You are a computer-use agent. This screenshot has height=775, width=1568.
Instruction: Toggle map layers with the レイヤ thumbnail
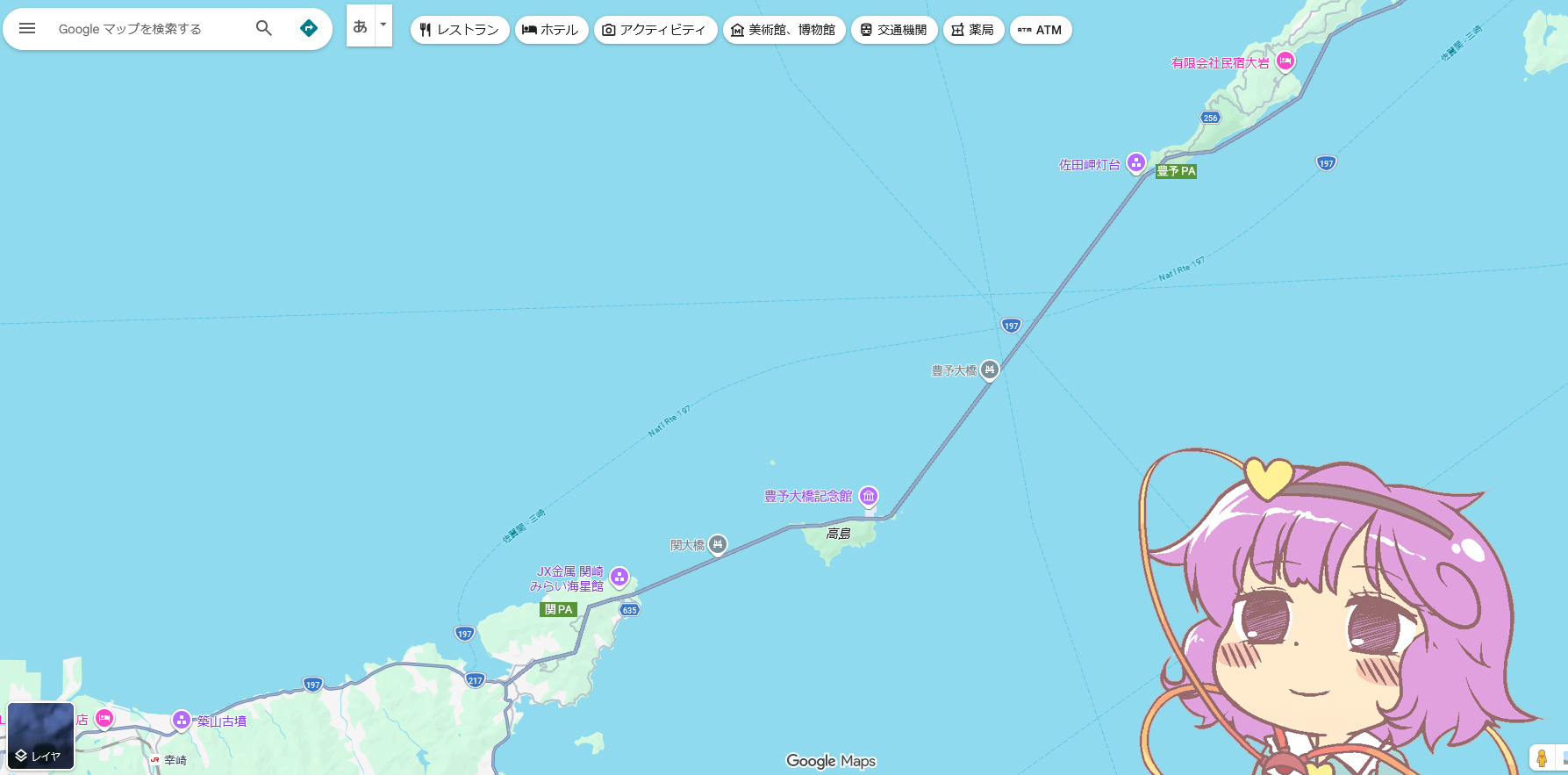click(40, 736)
